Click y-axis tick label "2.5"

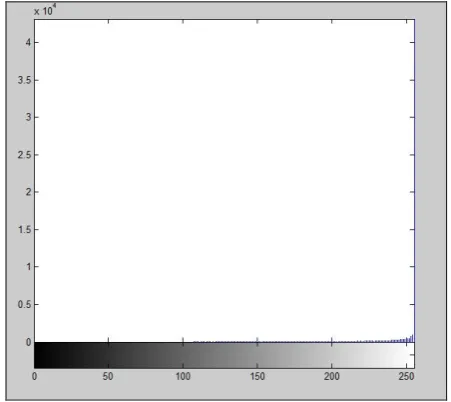pos(25,155)
